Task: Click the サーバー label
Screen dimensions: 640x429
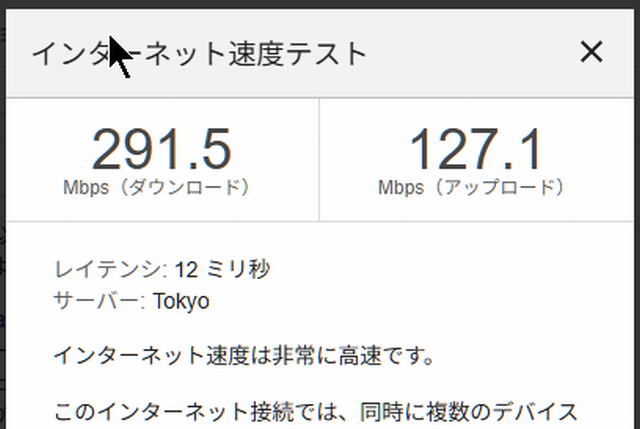Action: tap(100, 301)
